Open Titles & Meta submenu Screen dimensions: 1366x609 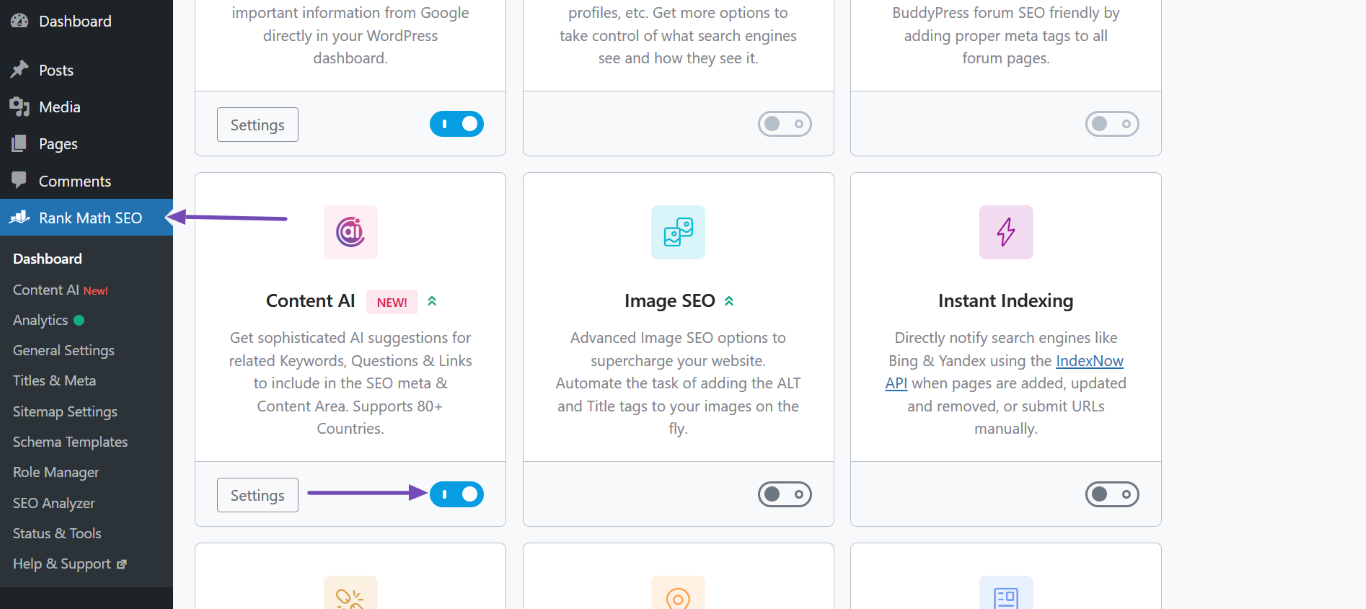pyautogui.click(x=54, y=381)
